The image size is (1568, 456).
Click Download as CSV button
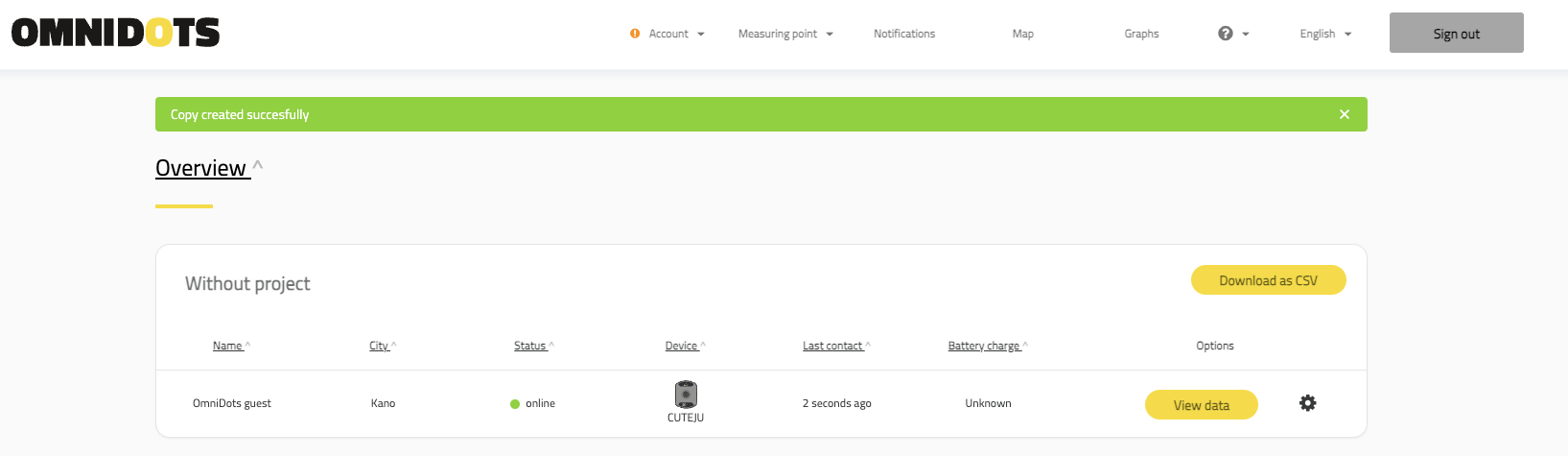(x=1268, y=280)
